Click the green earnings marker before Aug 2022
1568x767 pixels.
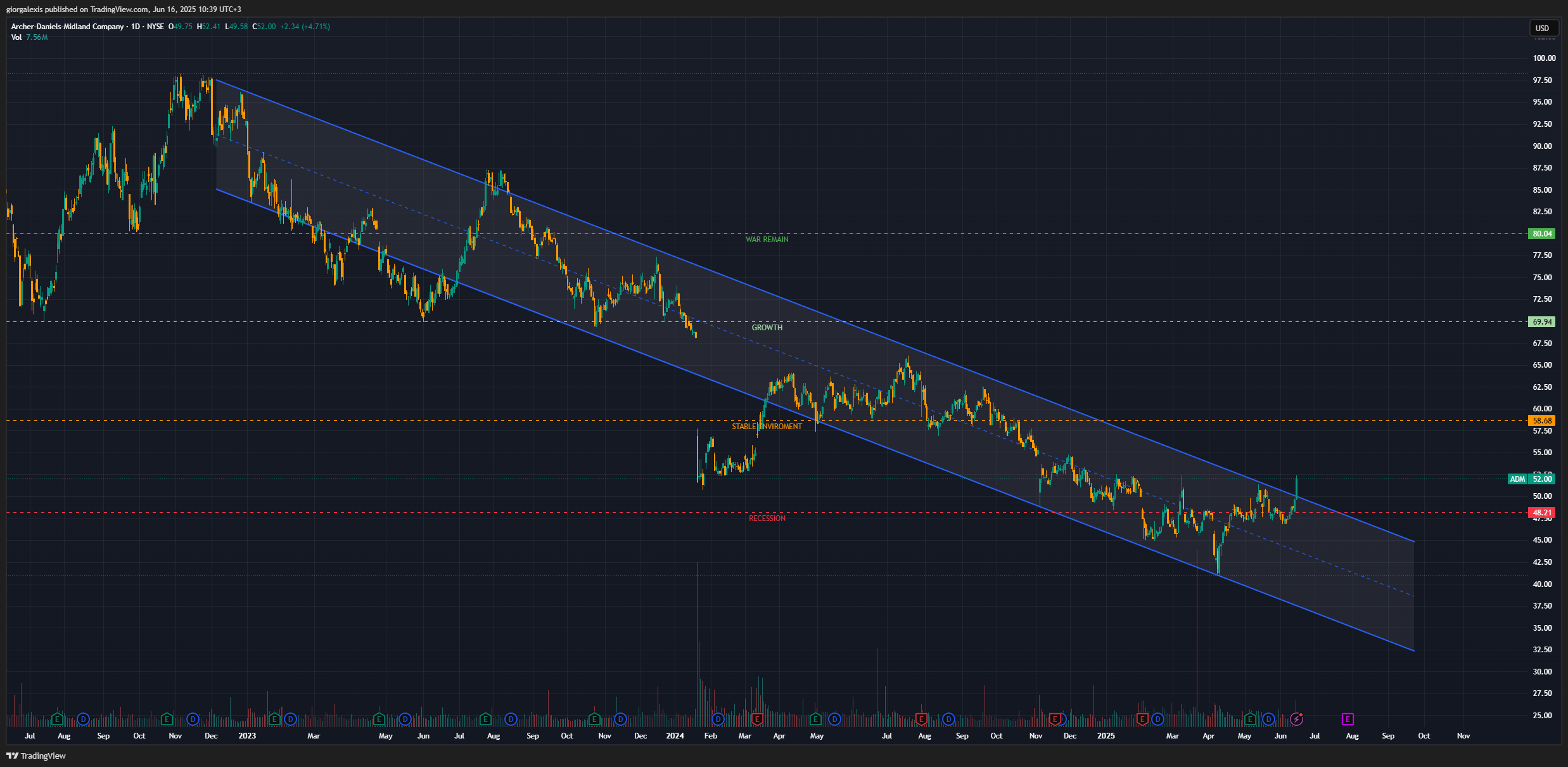57,719
